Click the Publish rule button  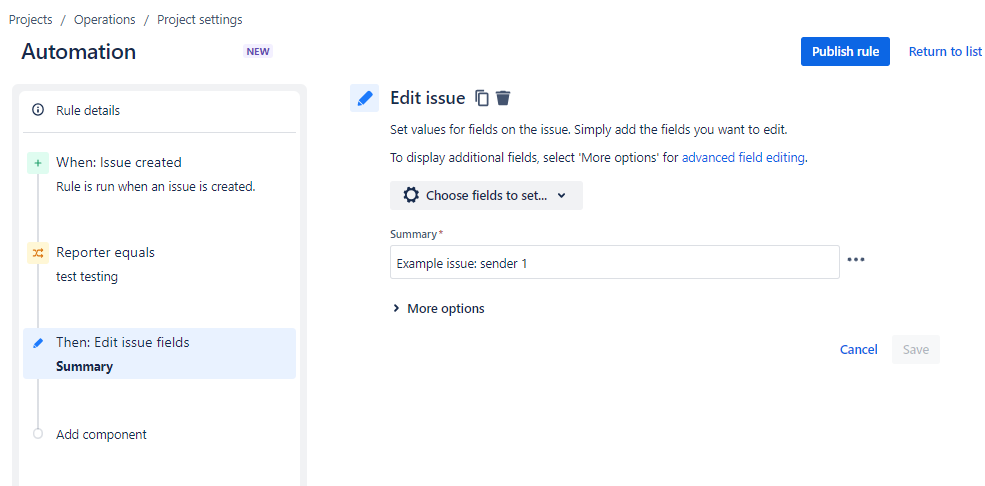point(845,51)
